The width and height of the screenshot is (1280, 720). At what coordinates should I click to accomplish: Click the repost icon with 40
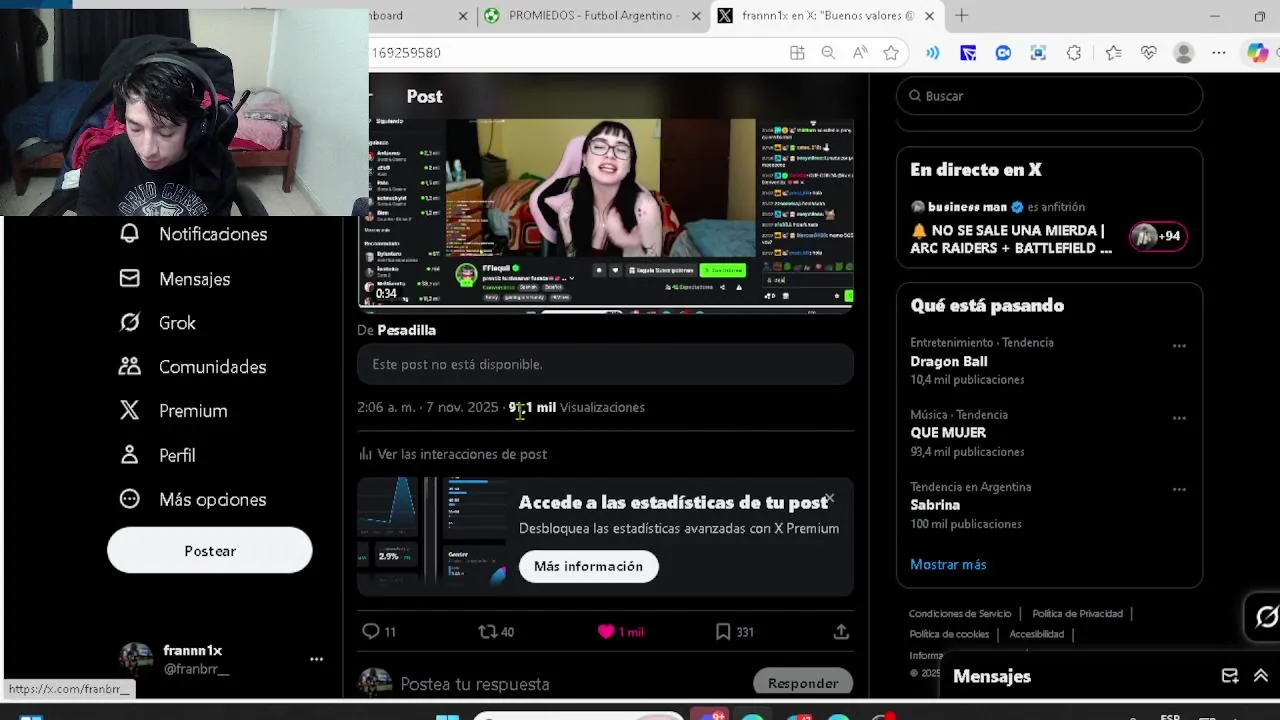click(x=487, y=631)
